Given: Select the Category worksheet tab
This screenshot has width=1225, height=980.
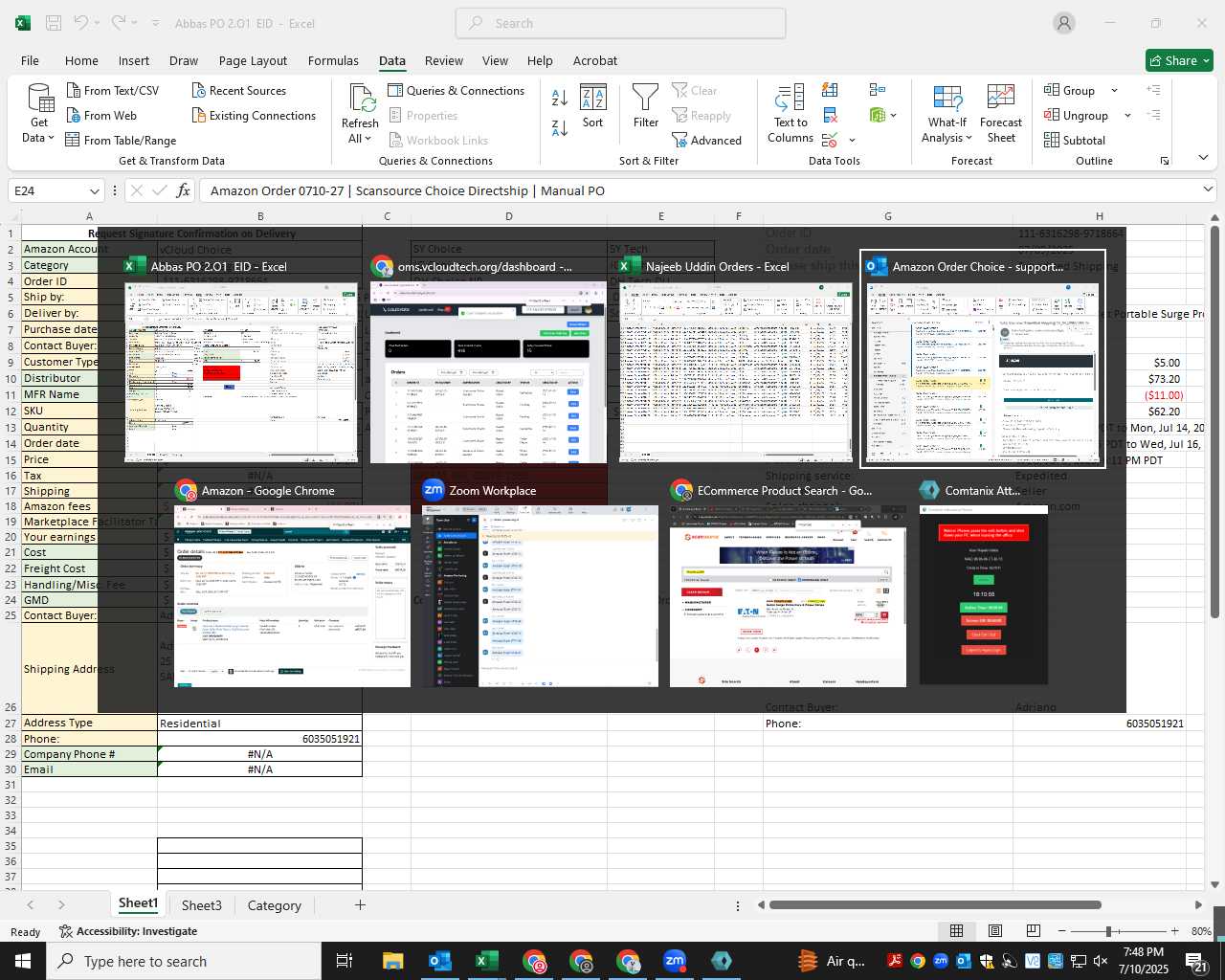Looking at the screenshot, I should (x=274, y=904).
